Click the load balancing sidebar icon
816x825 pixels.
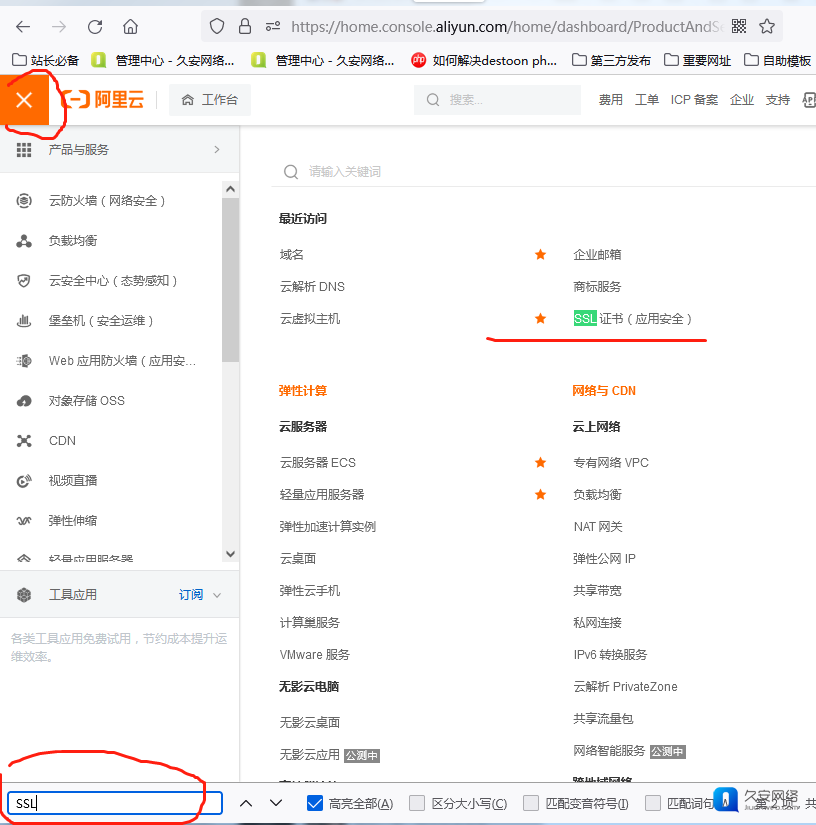click(25, 241)
